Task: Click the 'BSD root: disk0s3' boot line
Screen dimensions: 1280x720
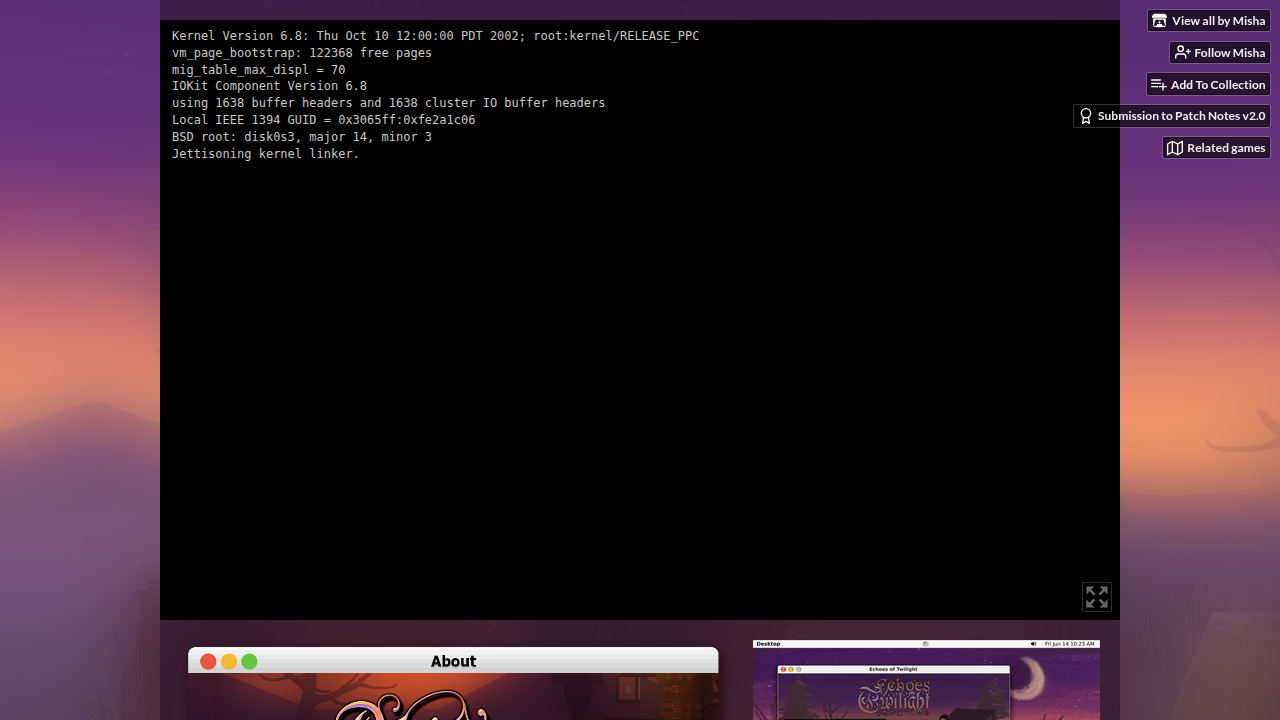Action: pos(302,137)
